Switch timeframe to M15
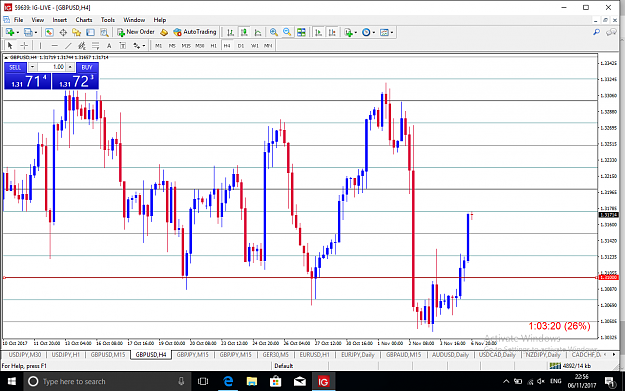625x391 pixels. 186,45
